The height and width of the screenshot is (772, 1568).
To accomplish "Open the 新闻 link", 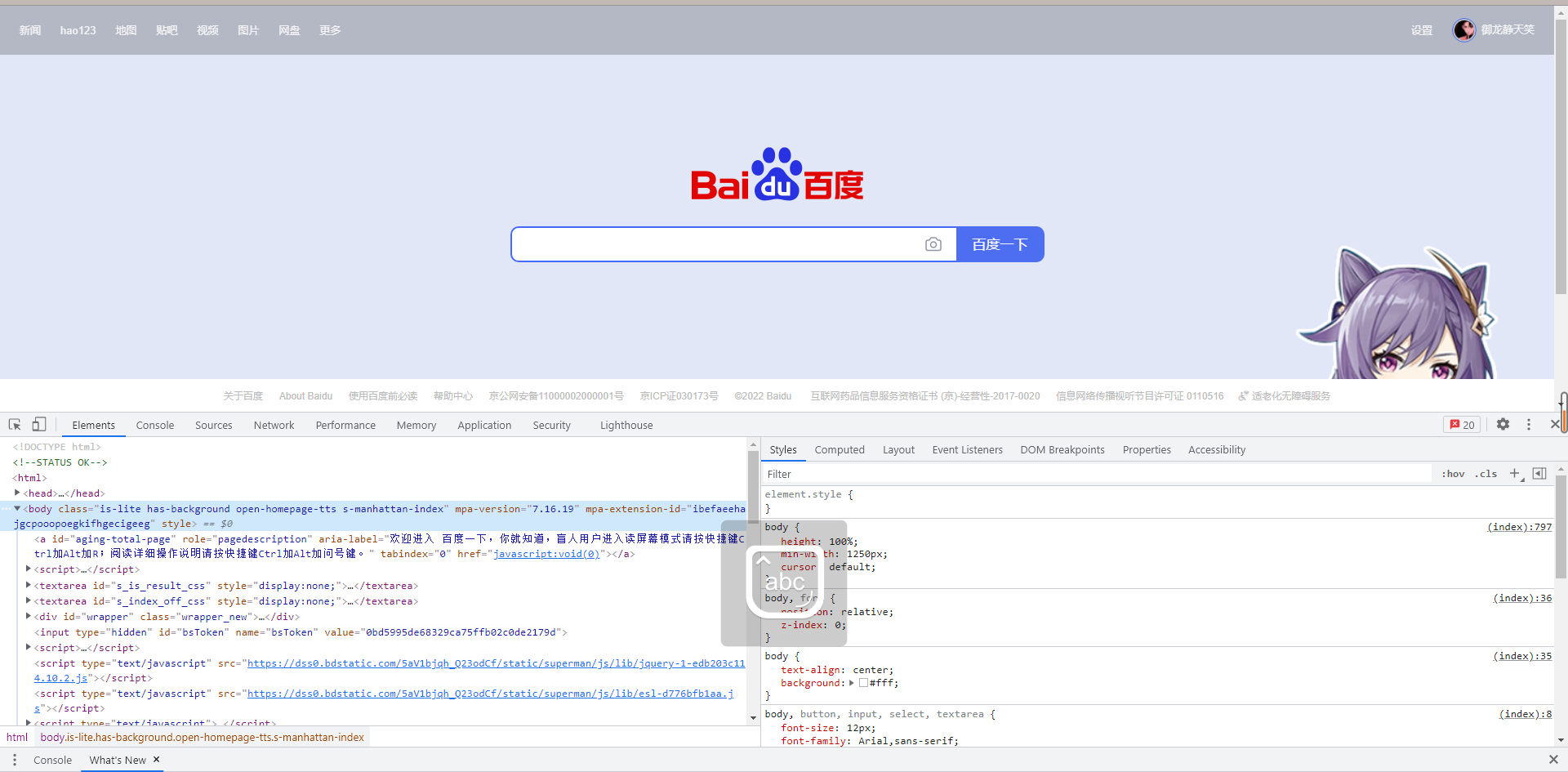I will coord(30,30).
